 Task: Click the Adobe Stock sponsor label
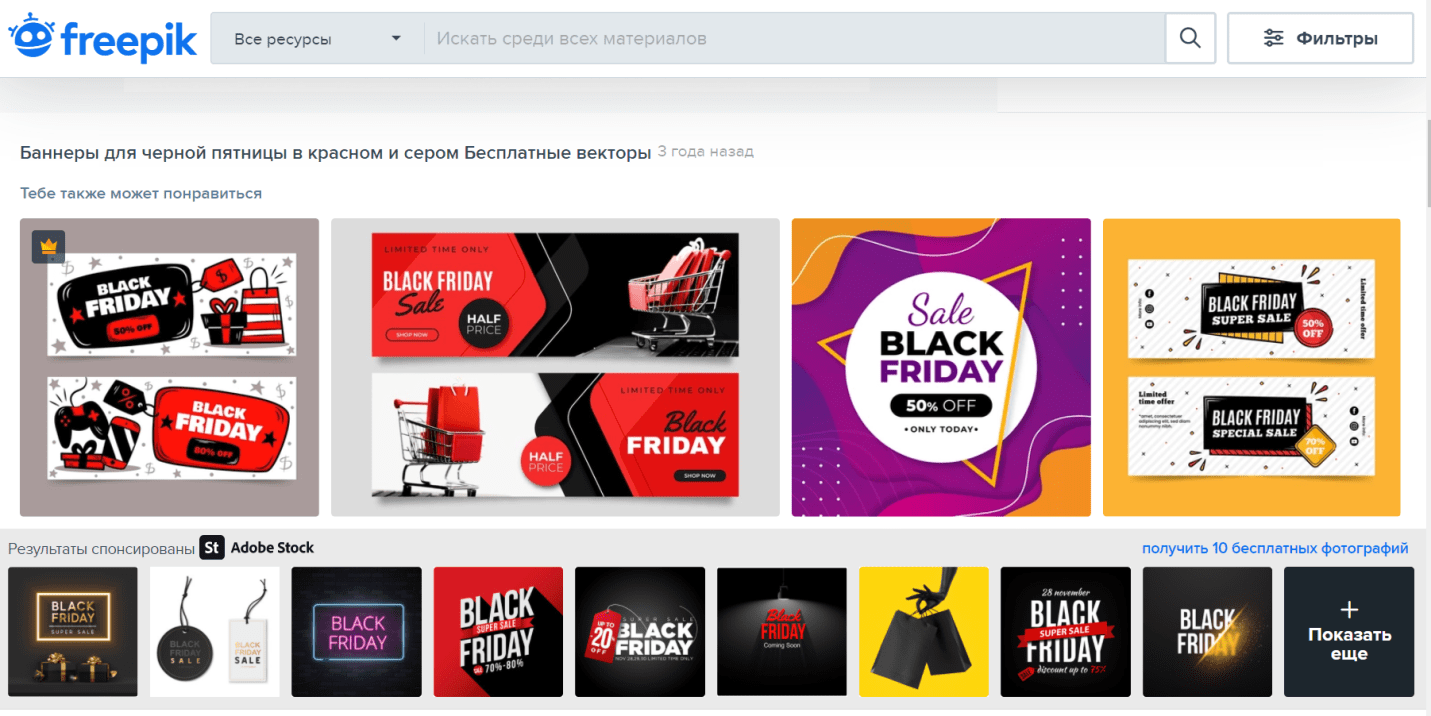(x=272, y=548)
